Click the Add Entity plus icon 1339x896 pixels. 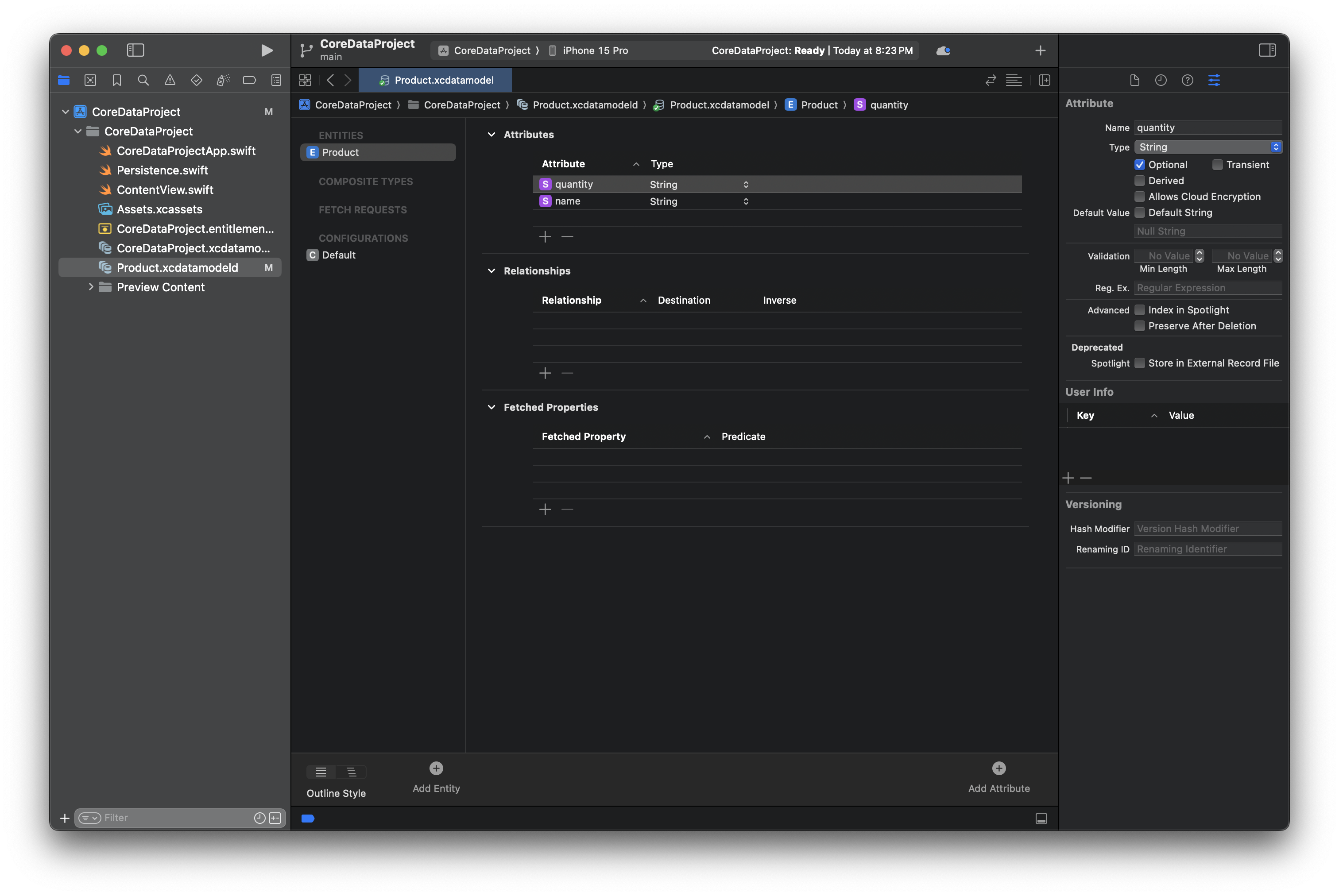pos(436,768)
